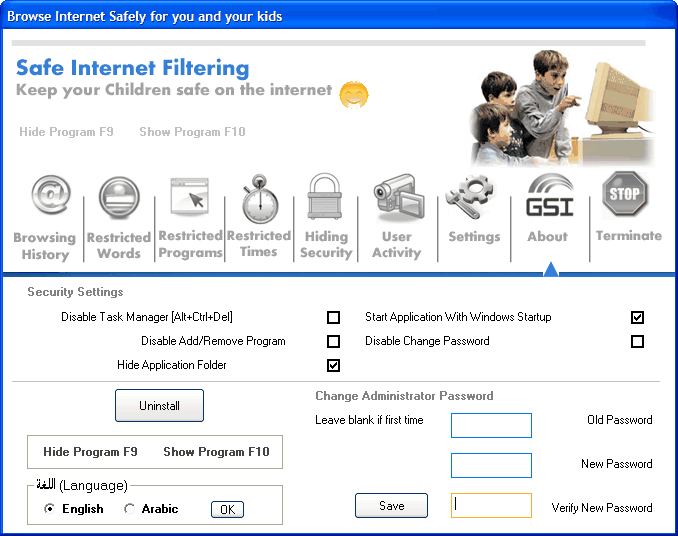Screen dimensions: 678x536
Task: Check Disable Add/Remove Program box
Action: pos(333,341)
